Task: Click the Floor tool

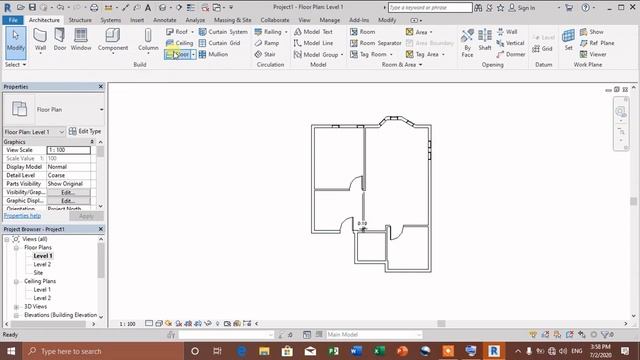Action: tap(178, 54)
